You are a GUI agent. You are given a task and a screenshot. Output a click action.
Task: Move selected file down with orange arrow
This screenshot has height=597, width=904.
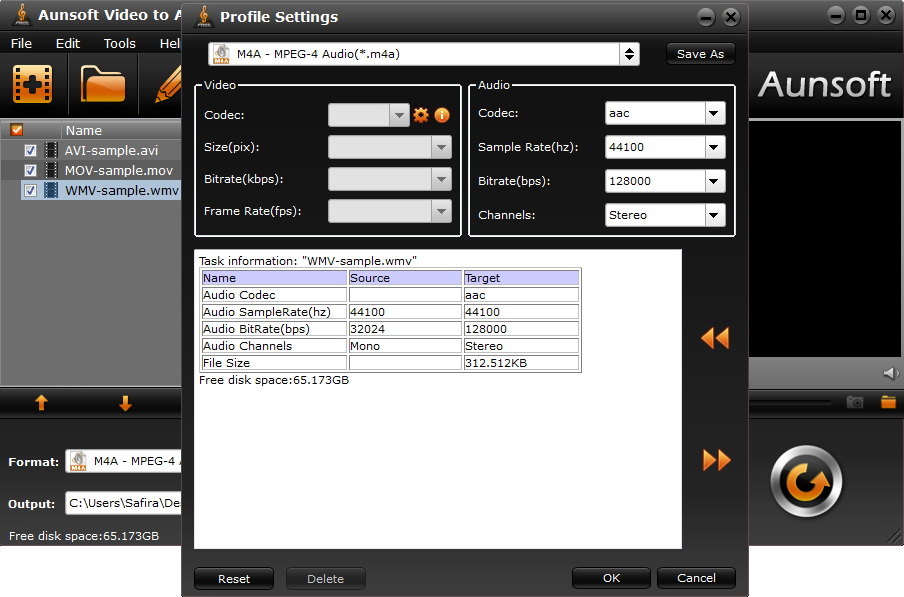[125, 403]
